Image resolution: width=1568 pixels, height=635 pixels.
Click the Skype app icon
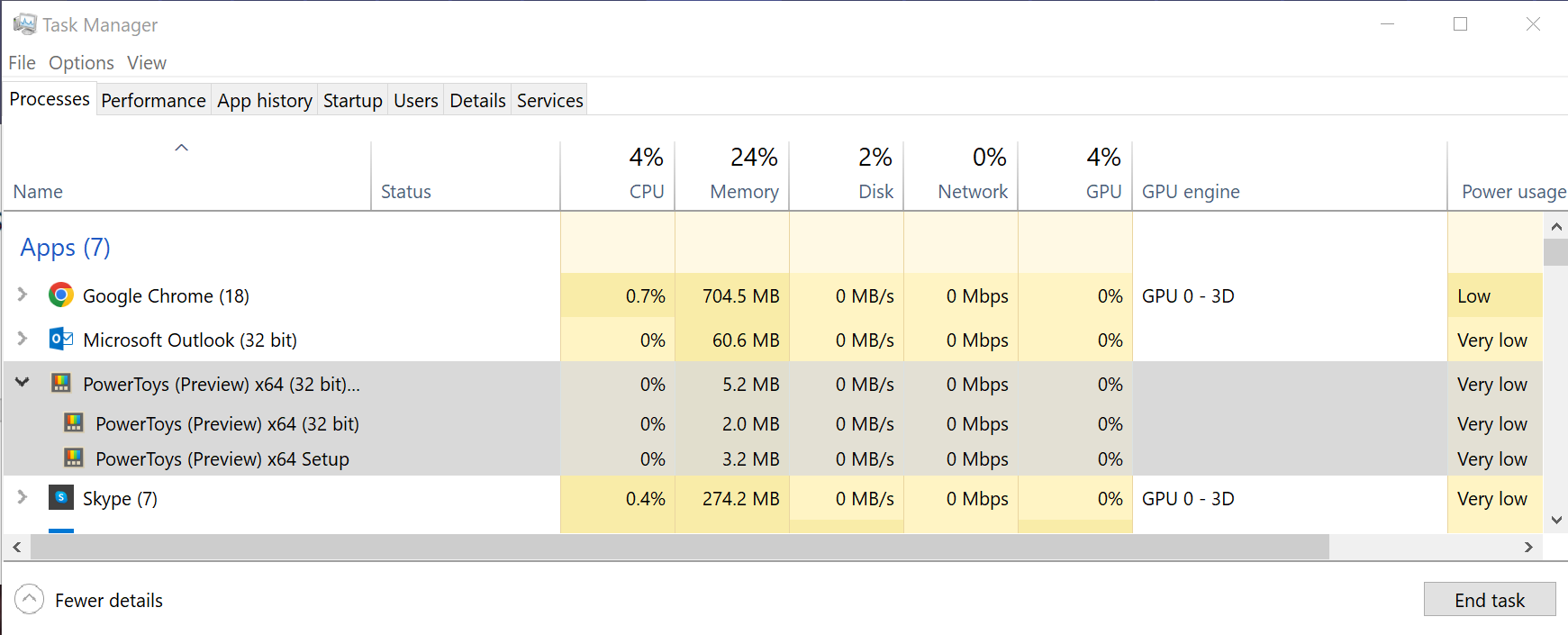click(x=60, y=498)
